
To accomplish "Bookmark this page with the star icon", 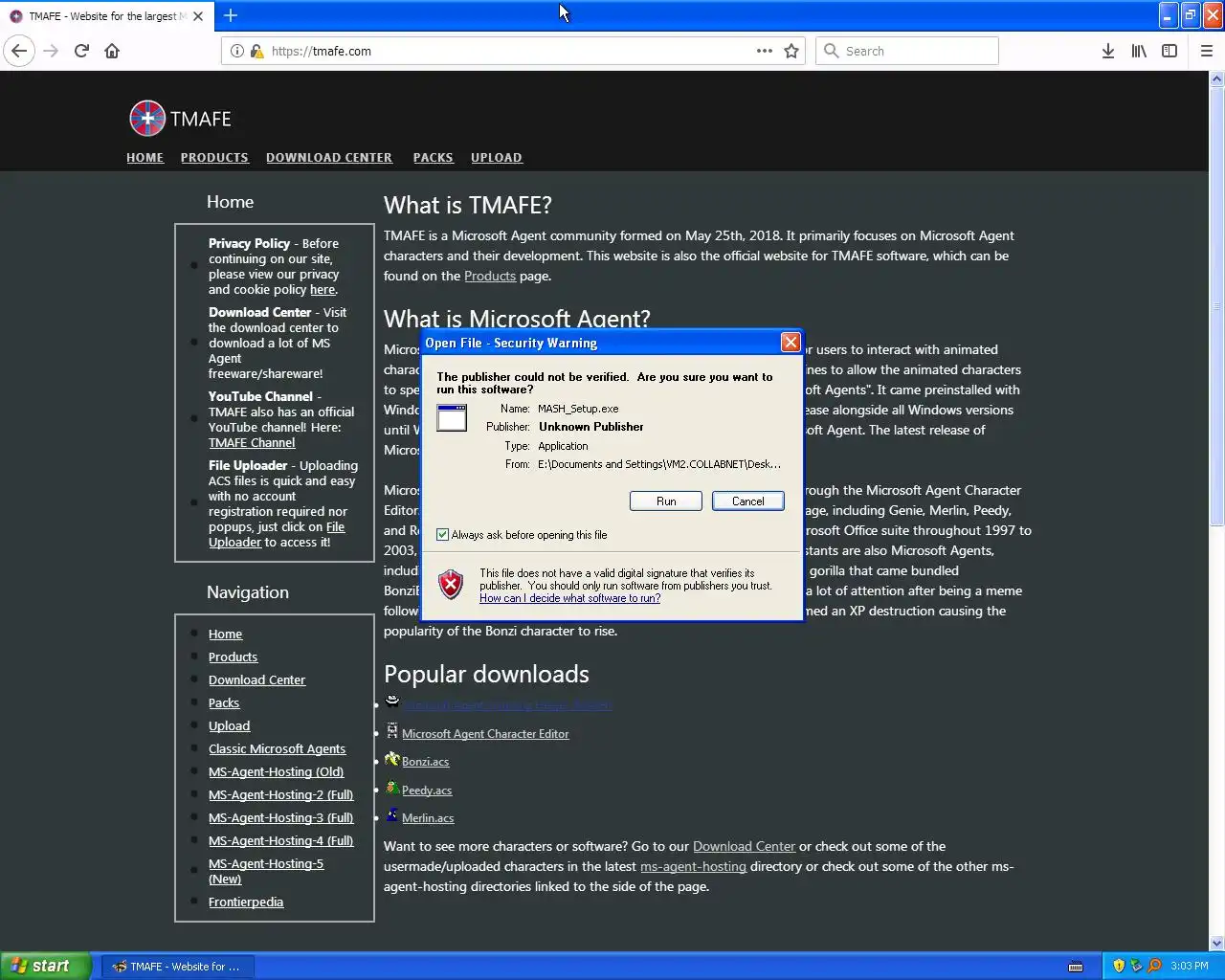I will pos(791,51).
